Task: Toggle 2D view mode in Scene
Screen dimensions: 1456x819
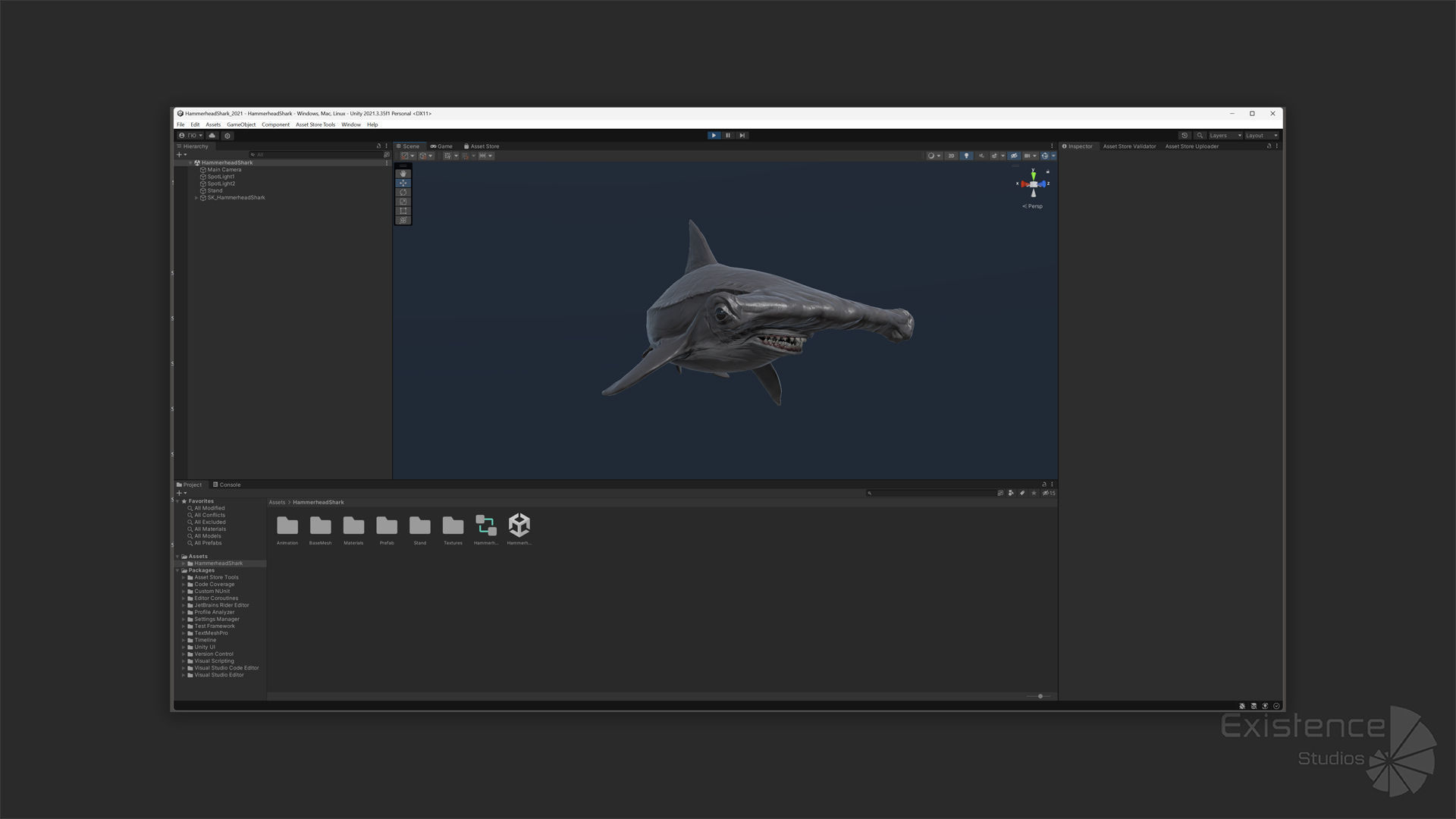Action: point(951,156)
